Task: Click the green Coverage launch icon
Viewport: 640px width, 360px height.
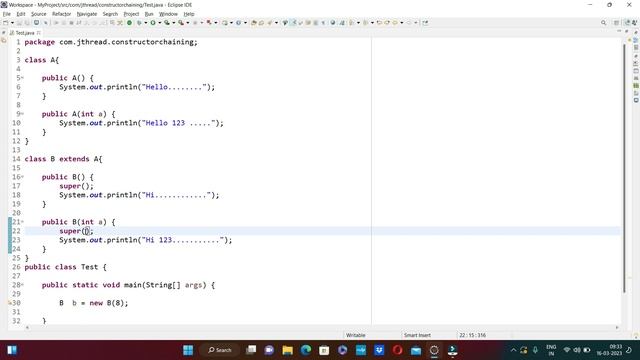Action: pyautogui.click(x=167, y=23)
